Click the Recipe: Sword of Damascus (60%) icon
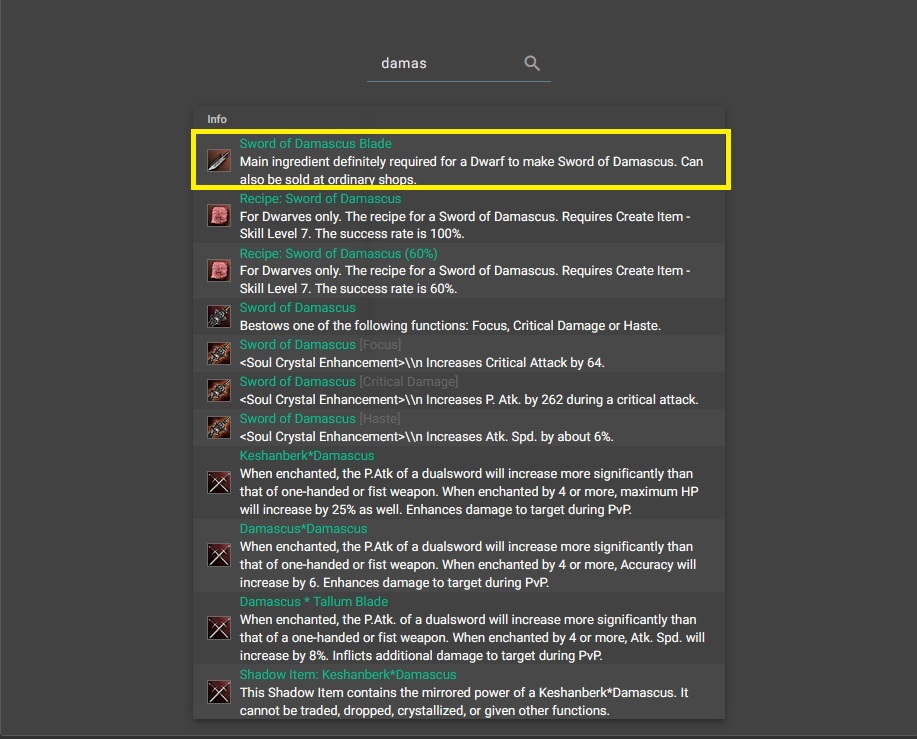This screenshot has height=739, width=917. (219, 270)
